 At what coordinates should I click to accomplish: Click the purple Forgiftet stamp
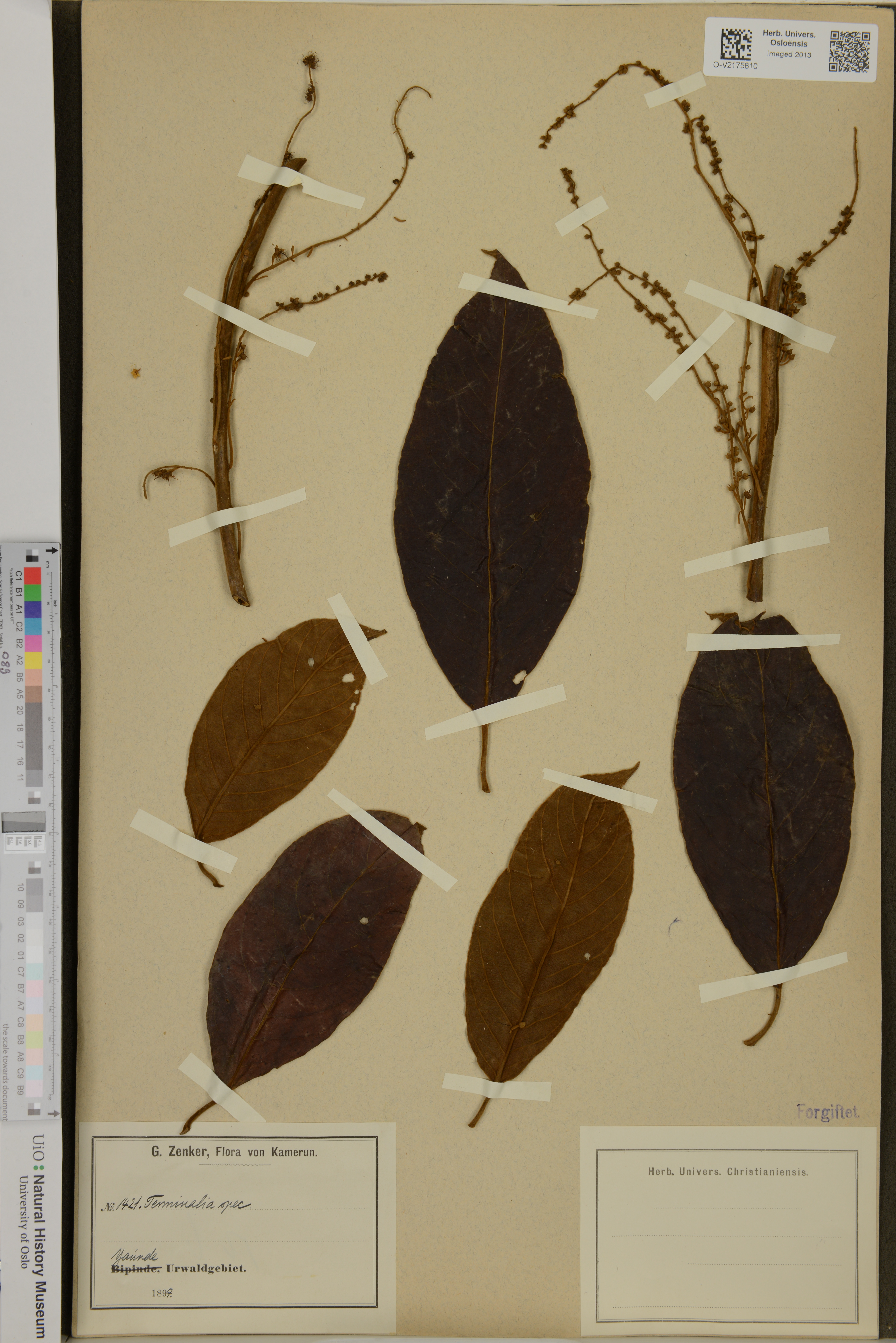click(828, 1112)
